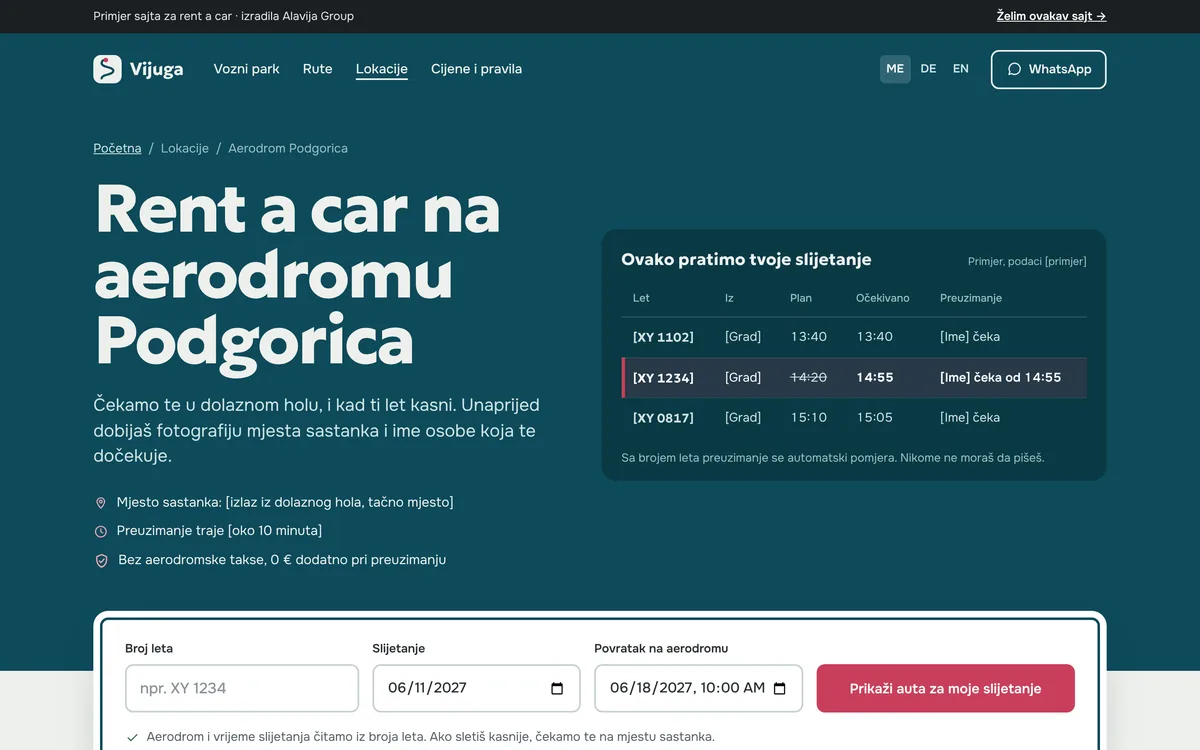Click the Preuzimanje column header
The height and width of the screenshot is (750, 1200).
971,298
